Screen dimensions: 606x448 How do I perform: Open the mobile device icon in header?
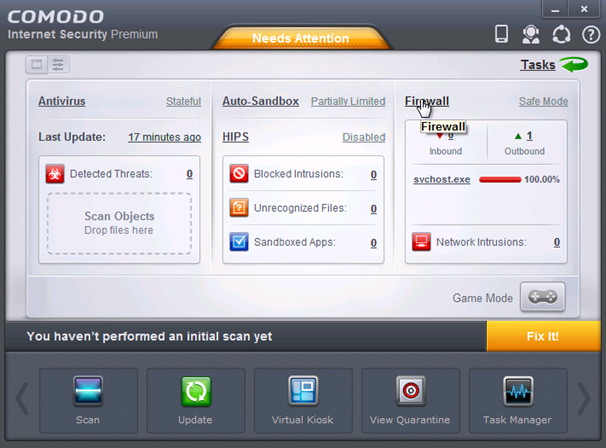[x=502, y=34]
